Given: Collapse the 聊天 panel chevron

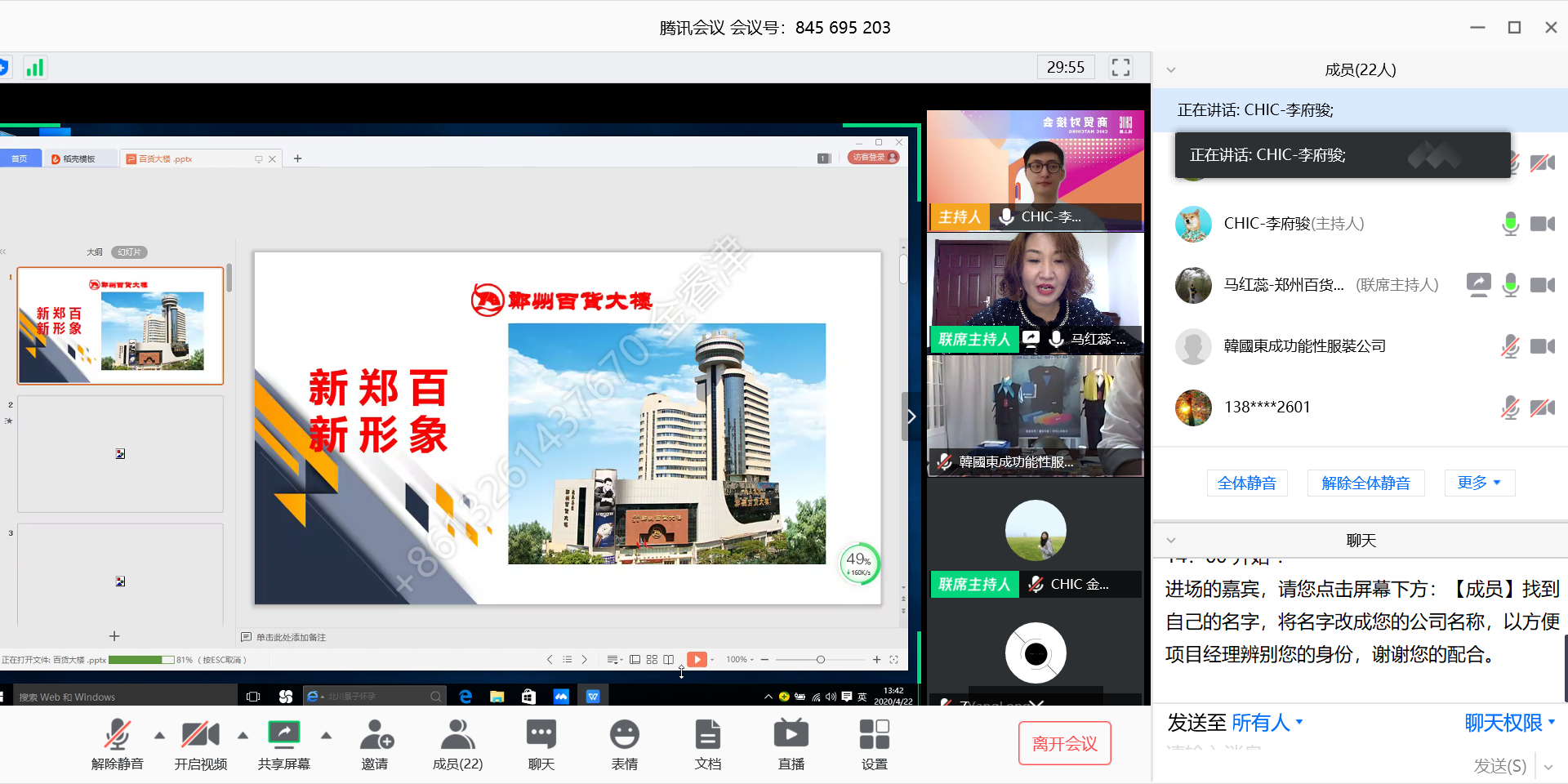Looking at the screenshot, I should tap(1171, 540).
